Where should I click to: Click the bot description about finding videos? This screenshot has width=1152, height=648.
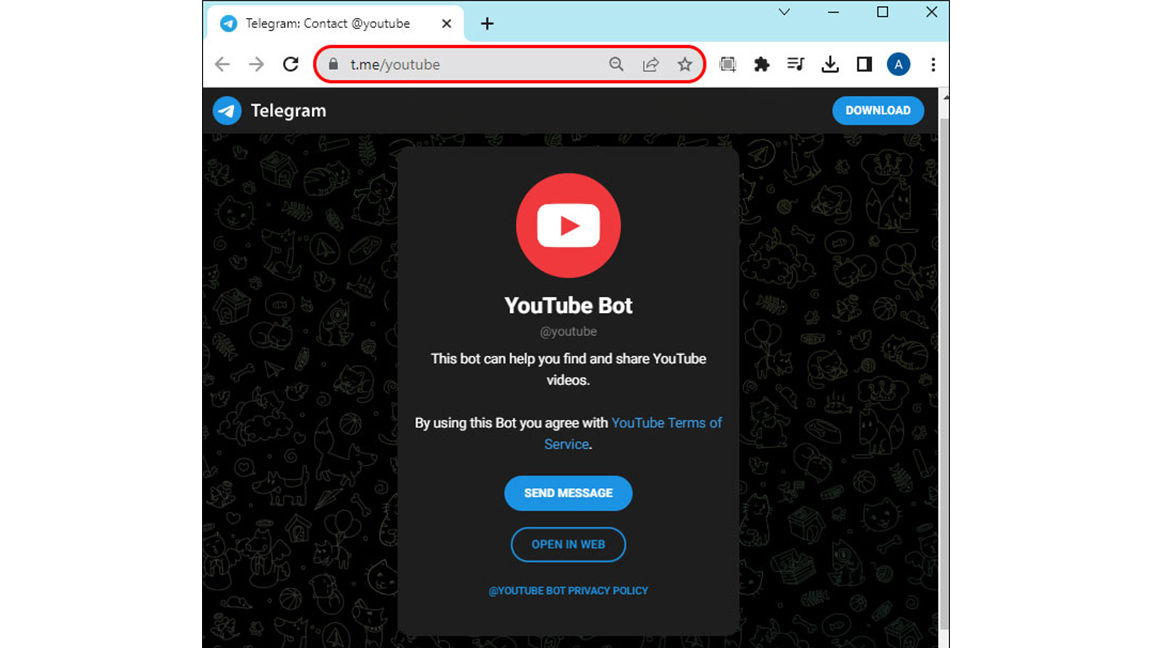[568, 370]
